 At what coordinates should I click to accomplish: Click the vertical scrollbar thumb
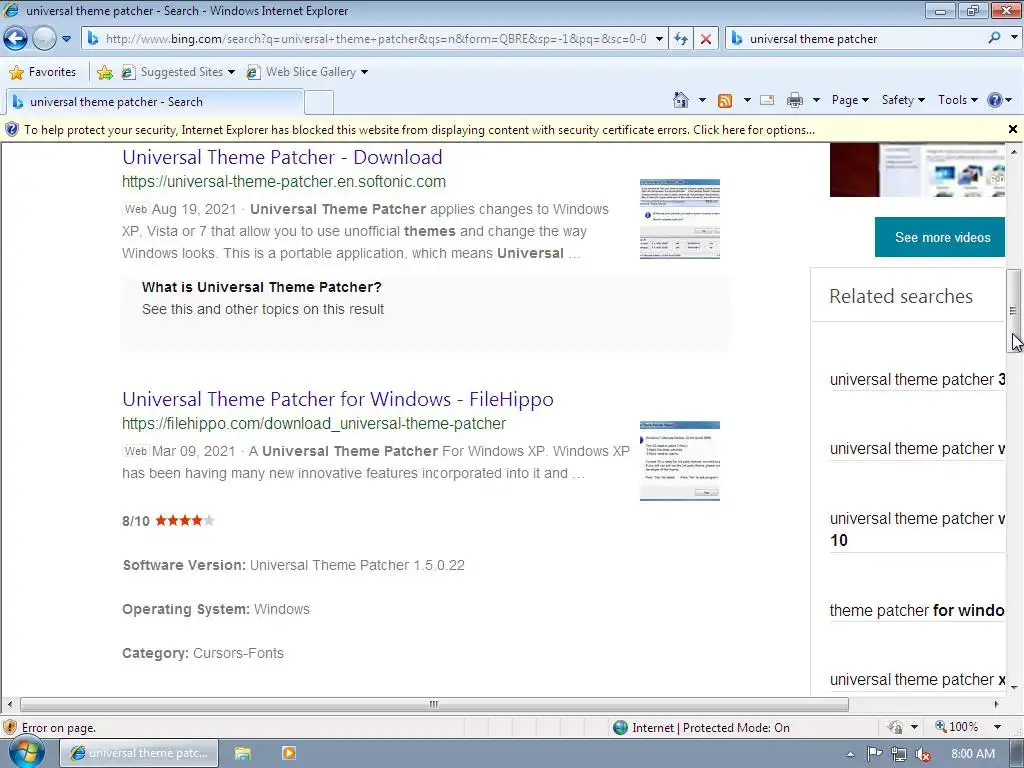click(x=1013, y=310)
